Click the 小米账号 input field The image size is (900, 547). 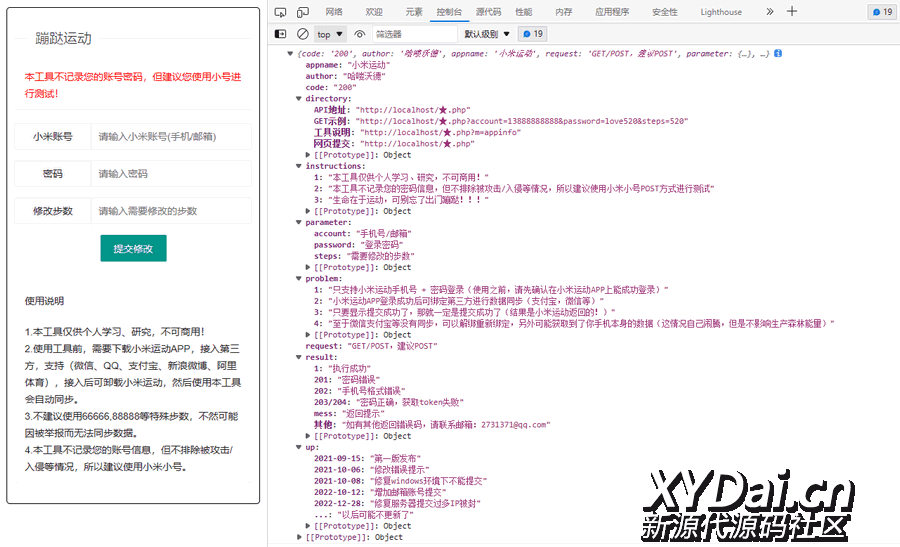(x=170, y=137)
